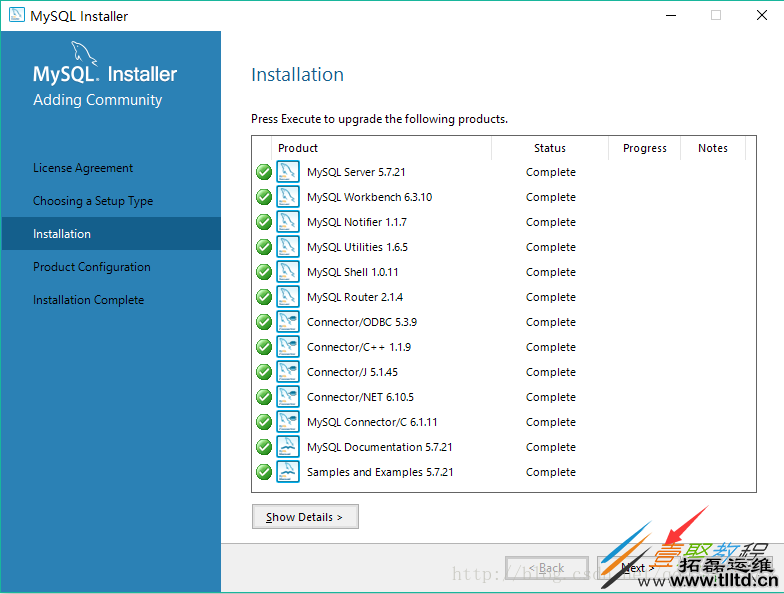This screenshot has width=784, height=594.
Task: Click the MySQL Installer title bar icon
Action: 16,15
